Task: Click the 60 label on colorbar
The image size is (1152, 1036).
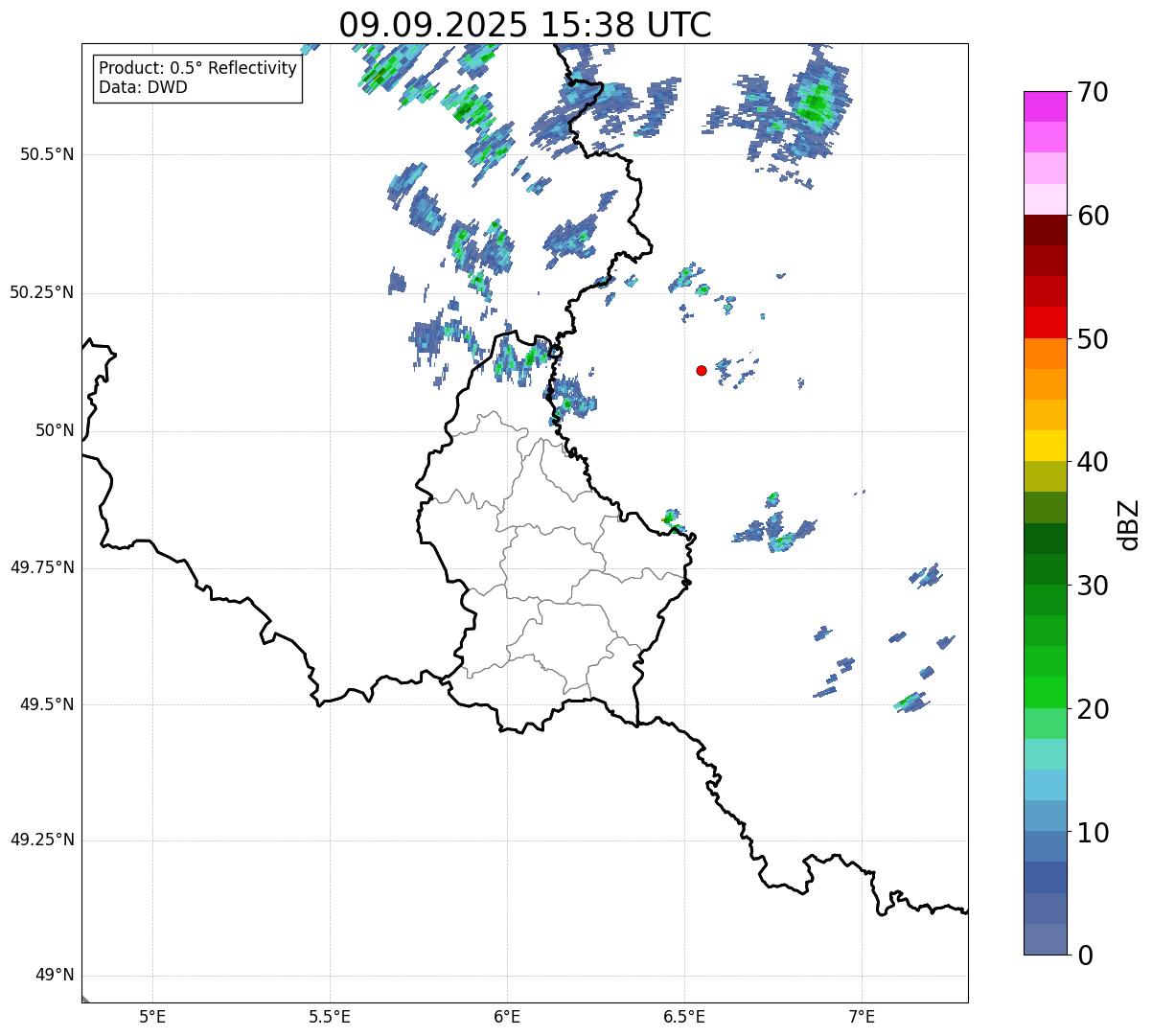Action: click(x=1092, y=216)
